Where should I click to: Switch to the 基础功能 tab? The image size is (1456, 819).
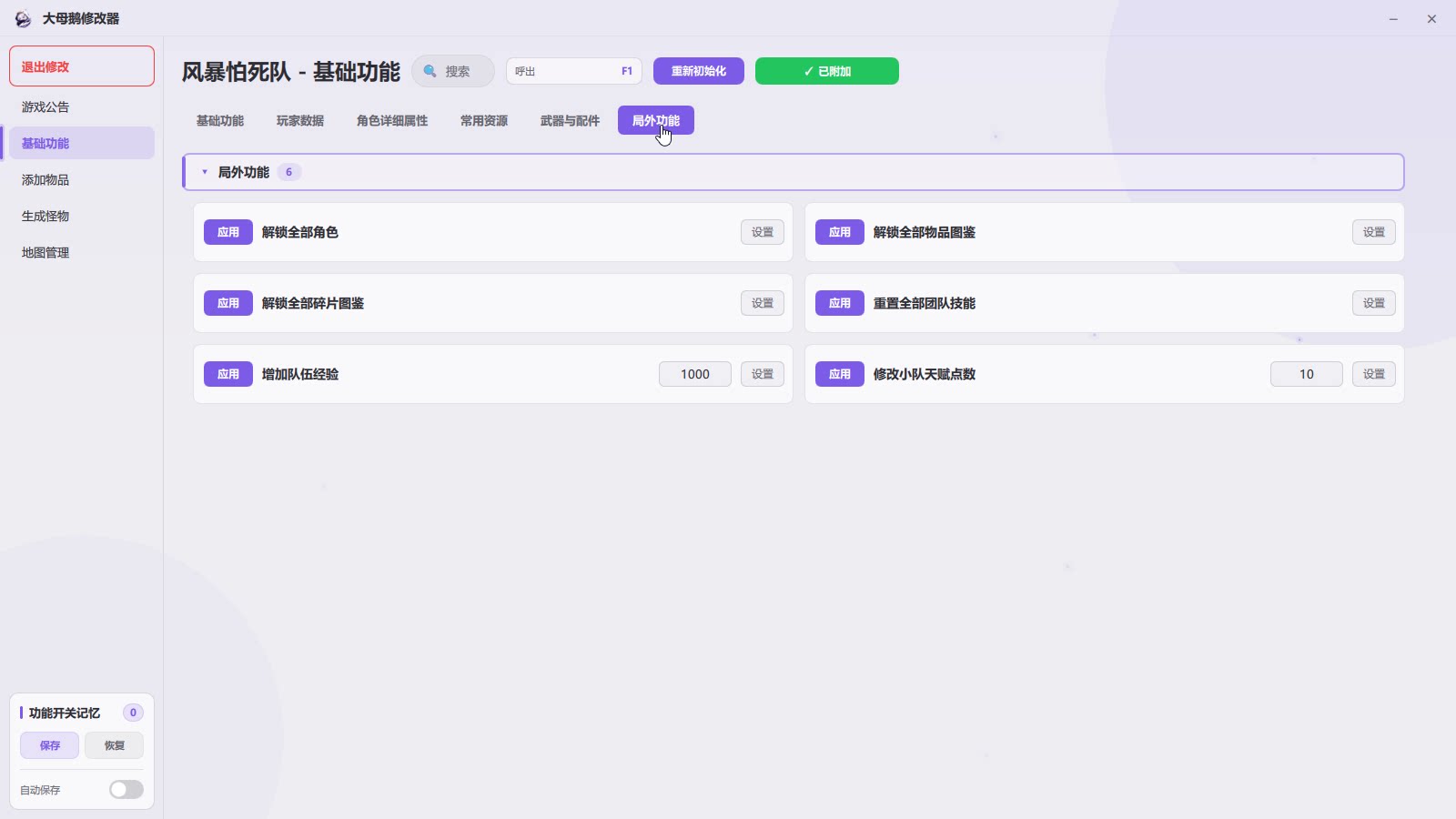(220, 121)
